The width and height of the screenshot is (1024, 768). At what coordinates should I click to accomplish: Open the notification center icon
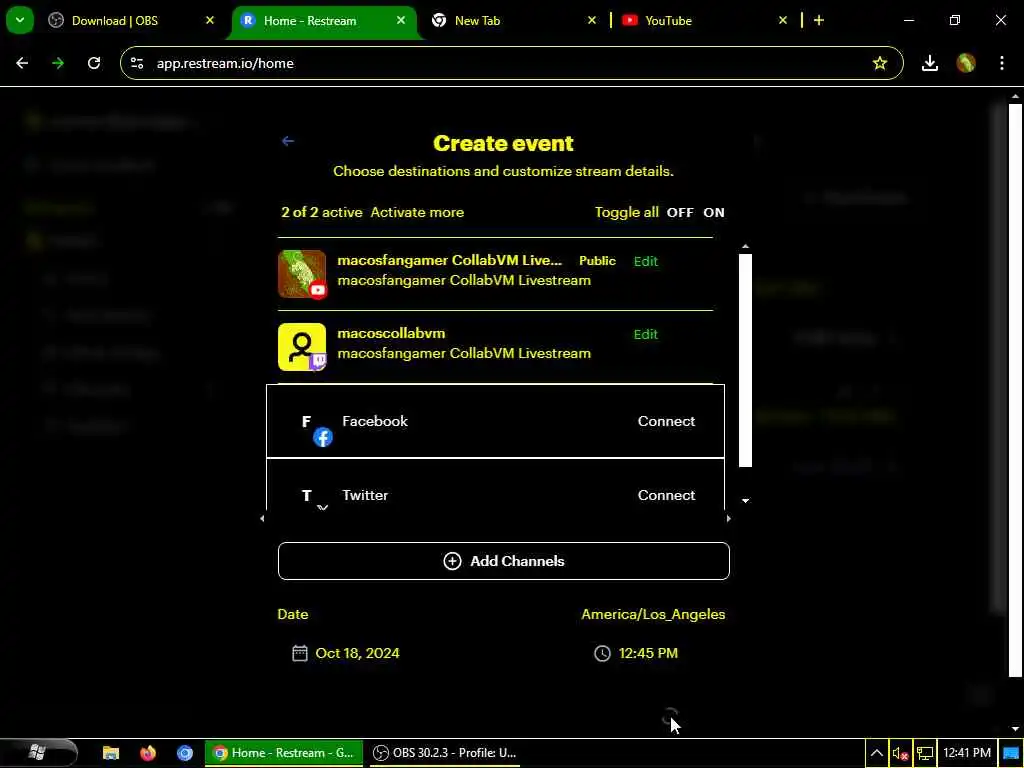1011,754
